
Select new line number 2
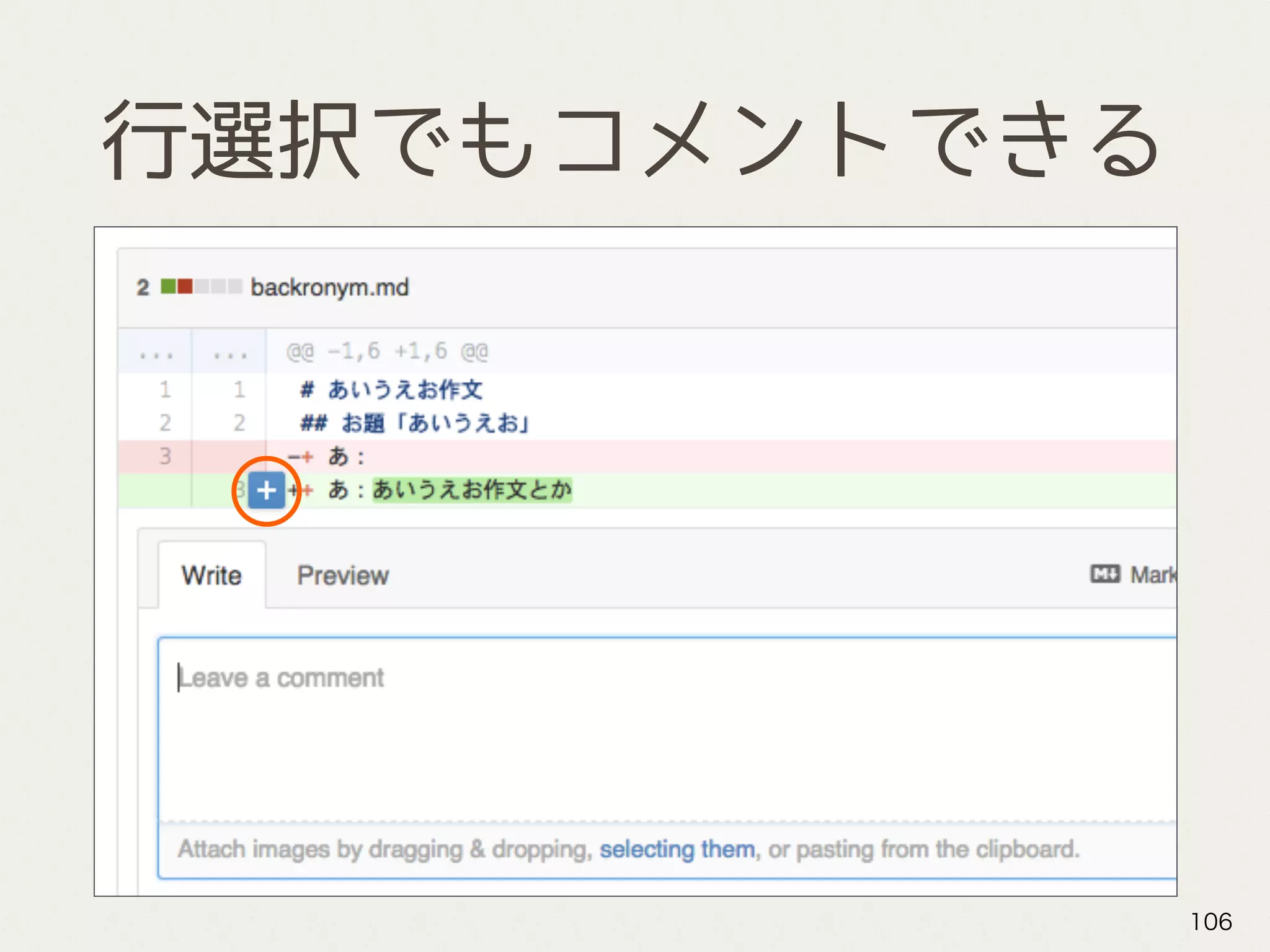239,423
